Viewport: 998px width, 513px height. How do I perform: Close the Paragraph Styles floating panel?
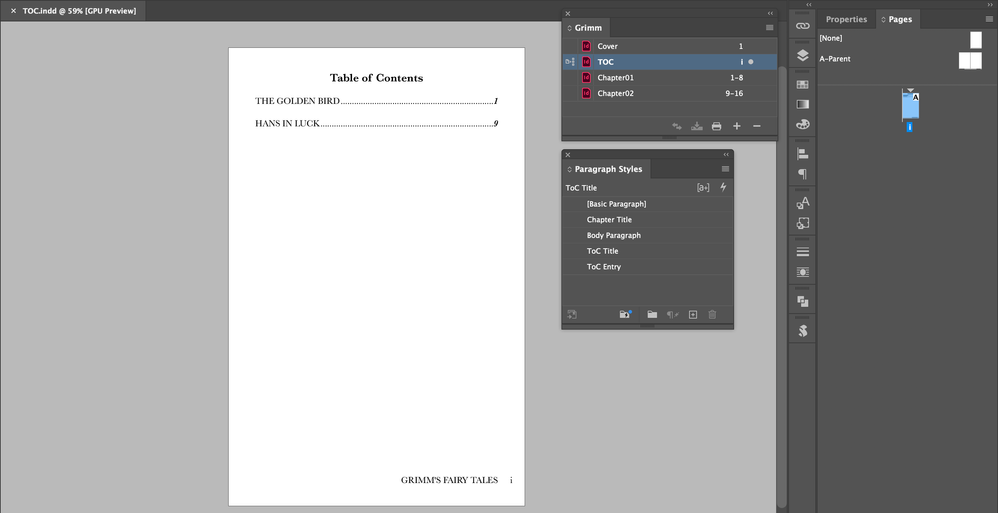click(568, 155)
